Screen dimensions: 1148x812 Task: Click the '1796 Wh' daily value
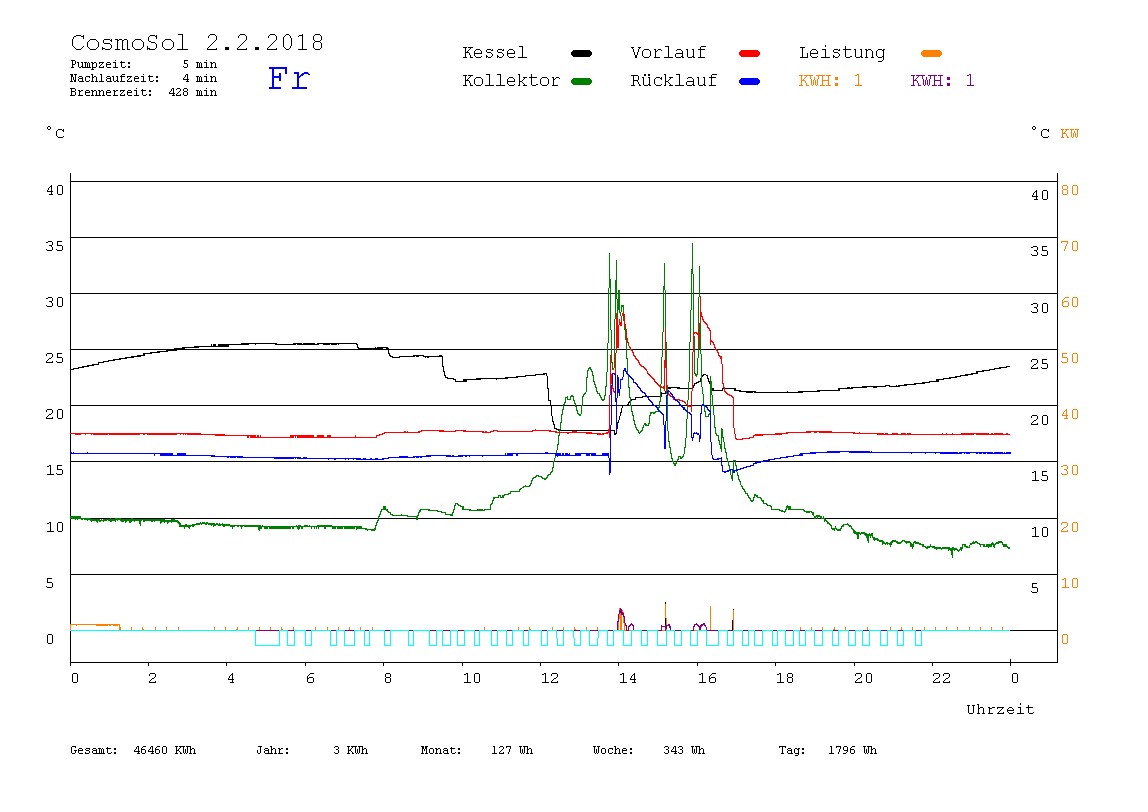click(852, 750)
